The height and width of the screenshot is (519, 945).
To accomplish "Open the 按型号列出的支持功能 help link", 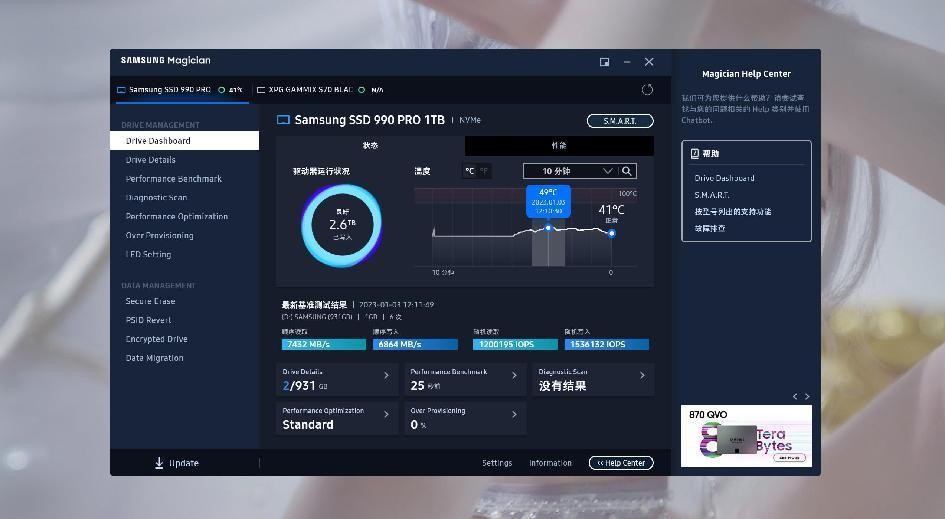I will click(x=732, y=212).
